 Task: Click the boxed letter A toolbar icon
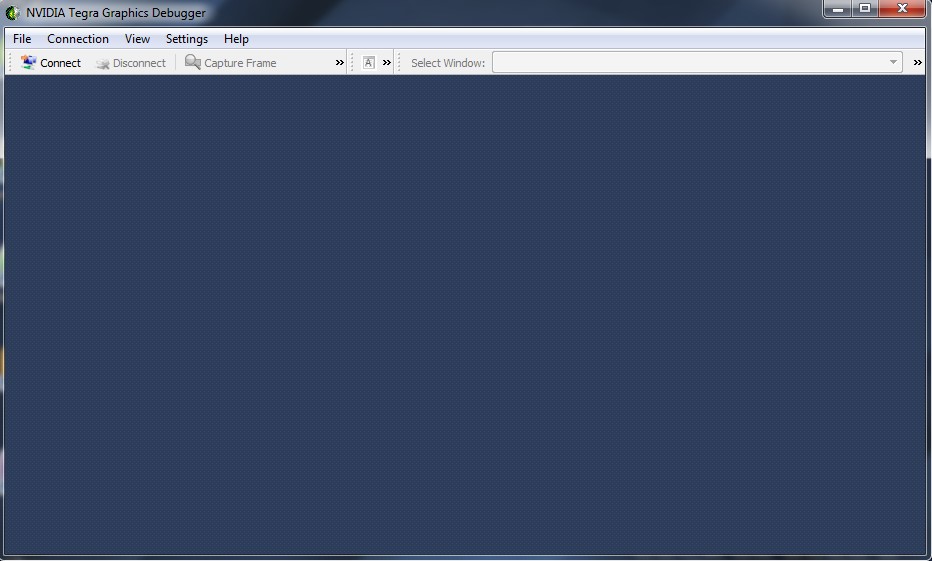(x=369, y=62)
